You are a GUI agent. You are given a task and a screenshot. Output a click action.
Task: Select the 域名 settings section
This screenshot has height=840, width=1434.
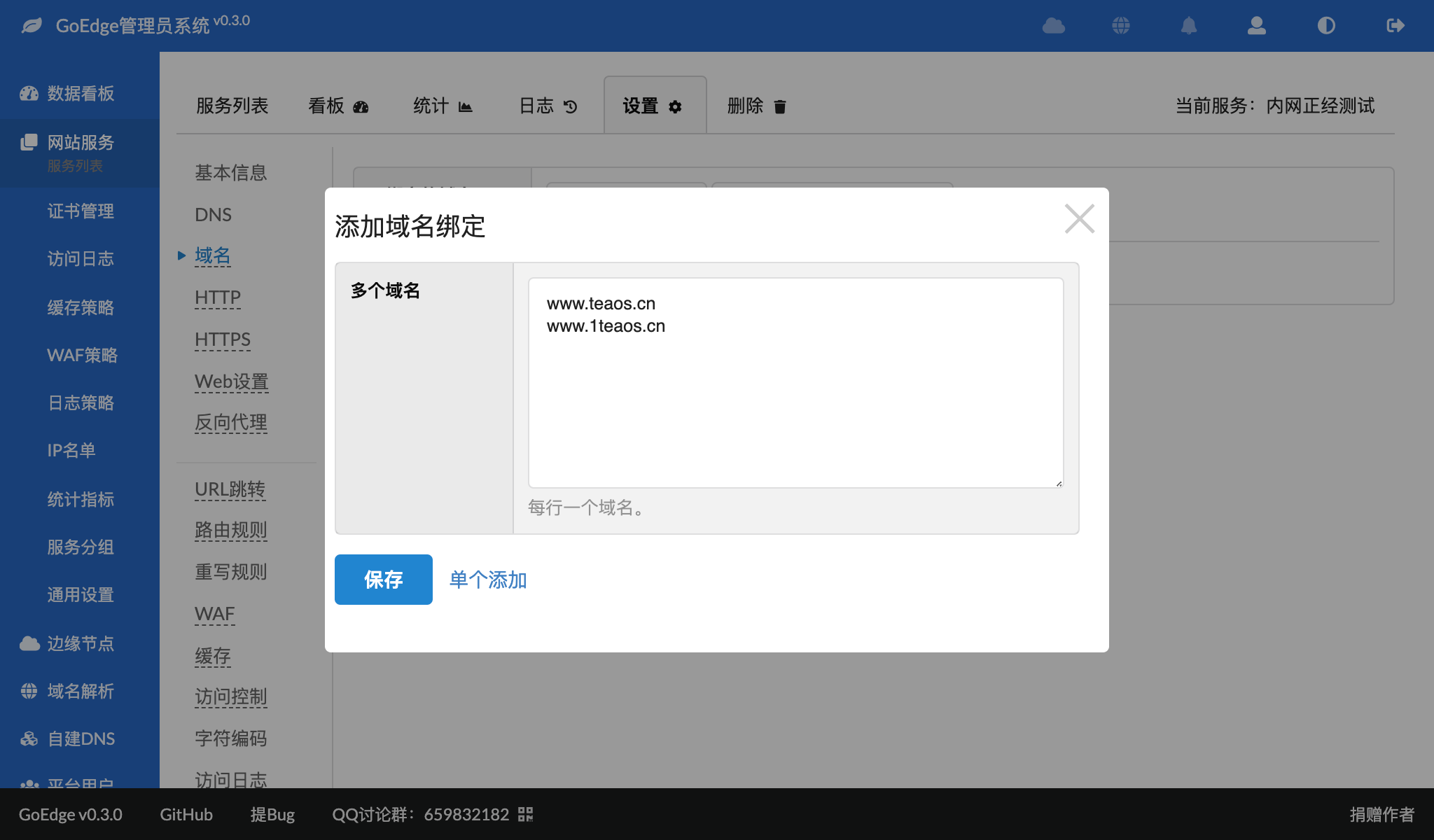point(213,256)
